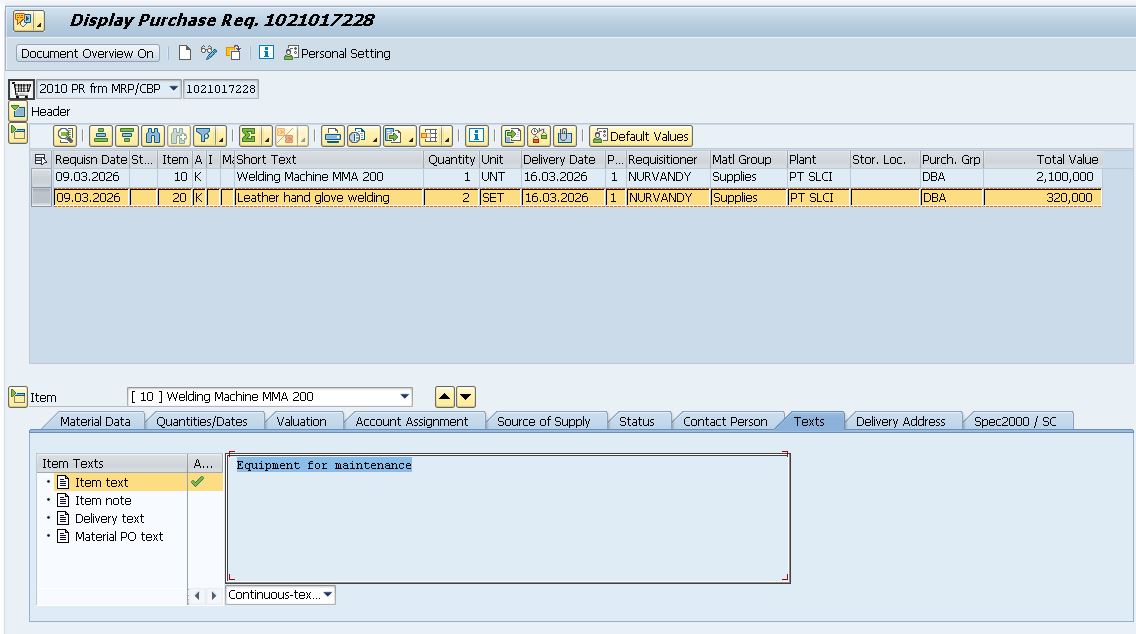Click the Sort Ascending icon in grid toolbar
Screen dimensions: 1136x634
100,136
